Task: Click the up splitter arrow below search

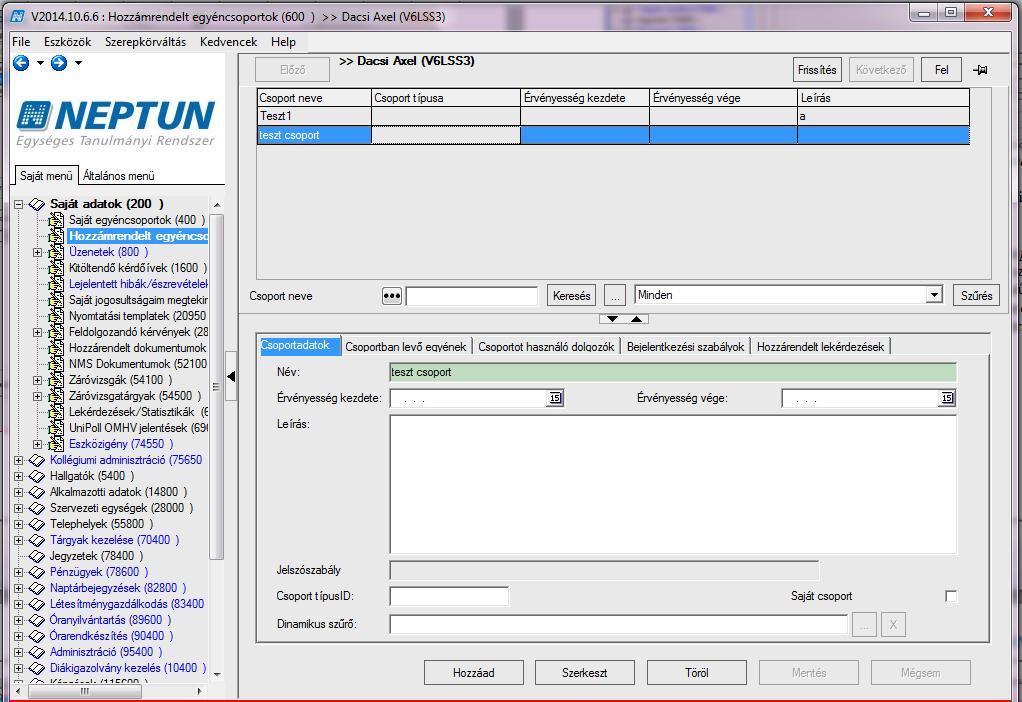Action: click(x=637, y=319)
